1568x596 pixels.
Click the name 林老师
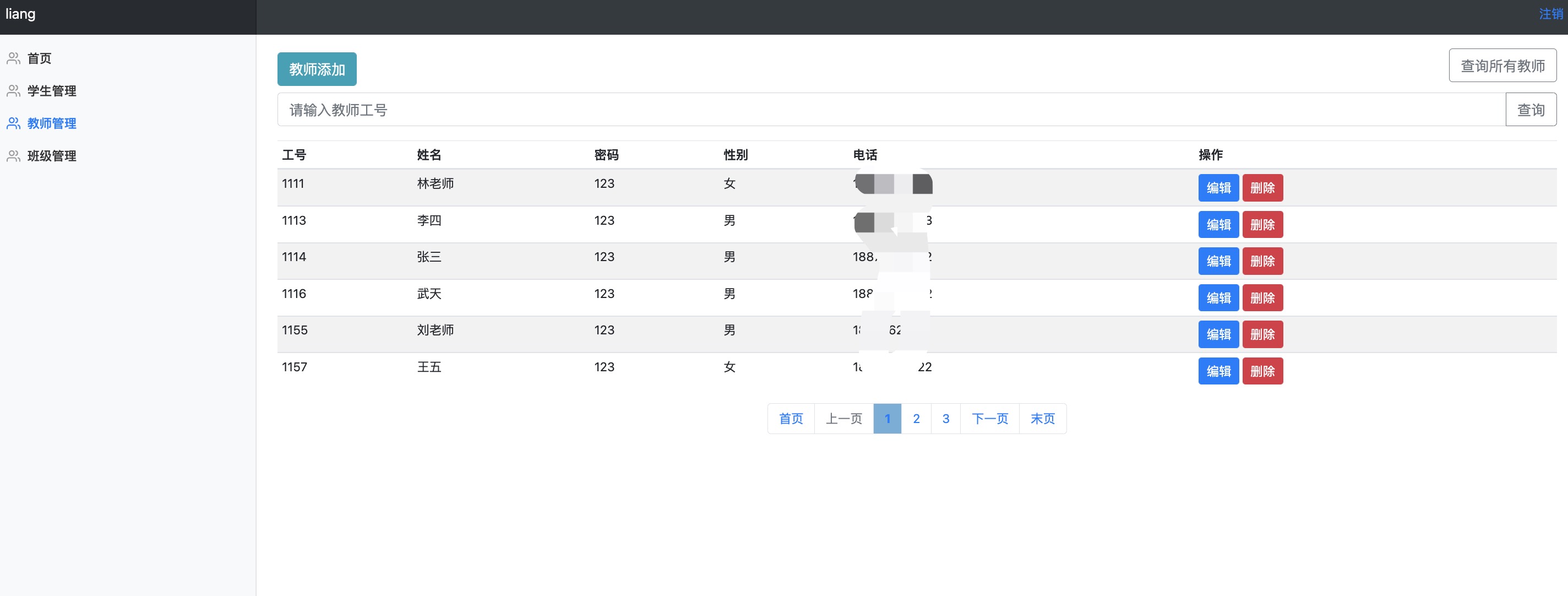(435, 184)
